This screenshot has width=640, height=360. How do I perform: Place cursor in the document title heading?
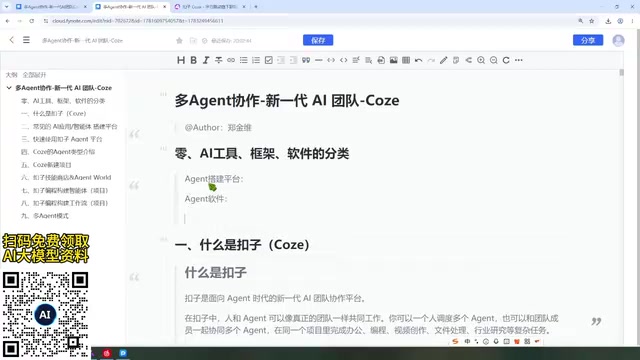[x=287, y=100]
